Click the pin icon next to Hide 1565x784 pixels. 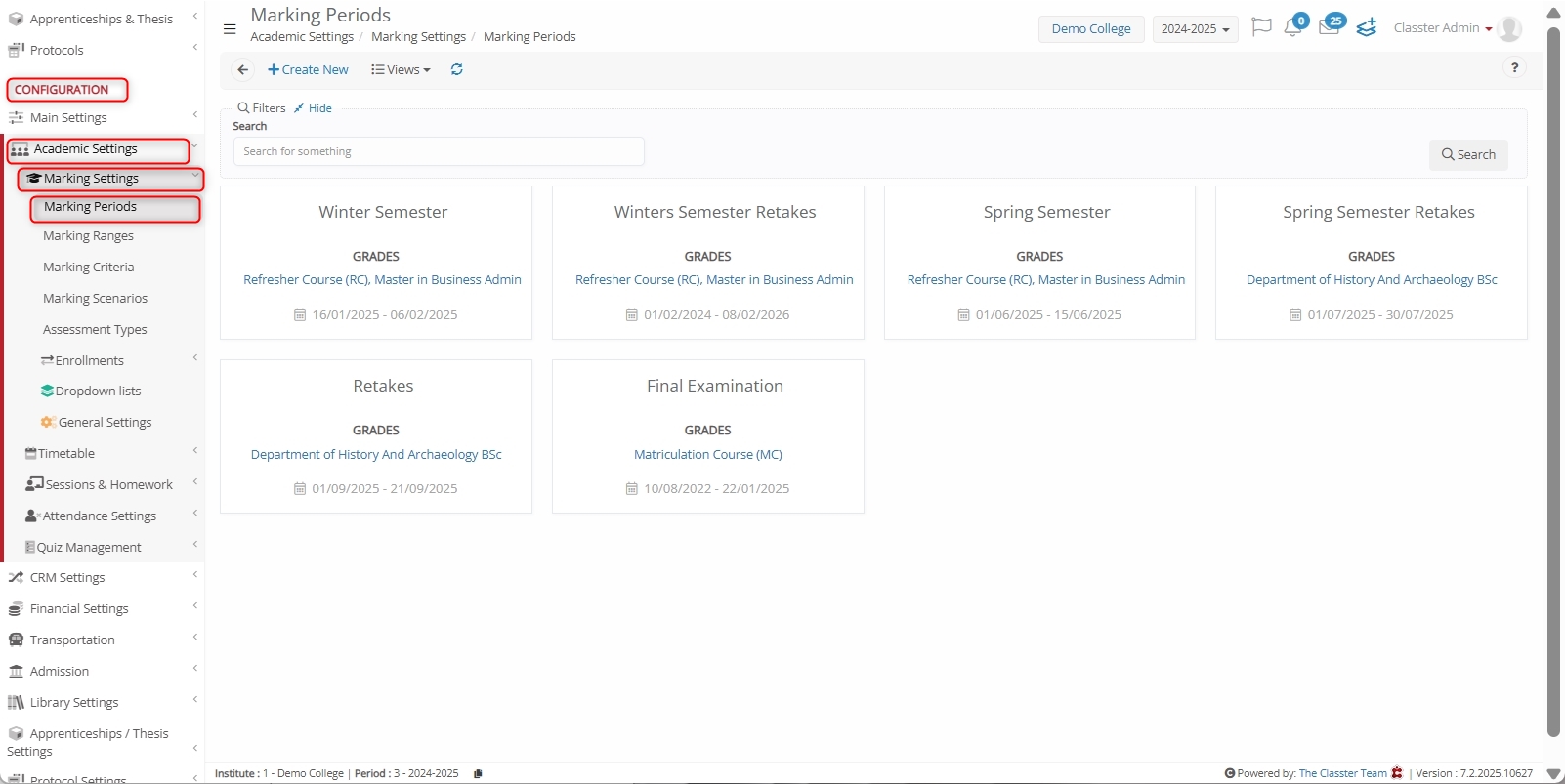(x=299, y=108)
